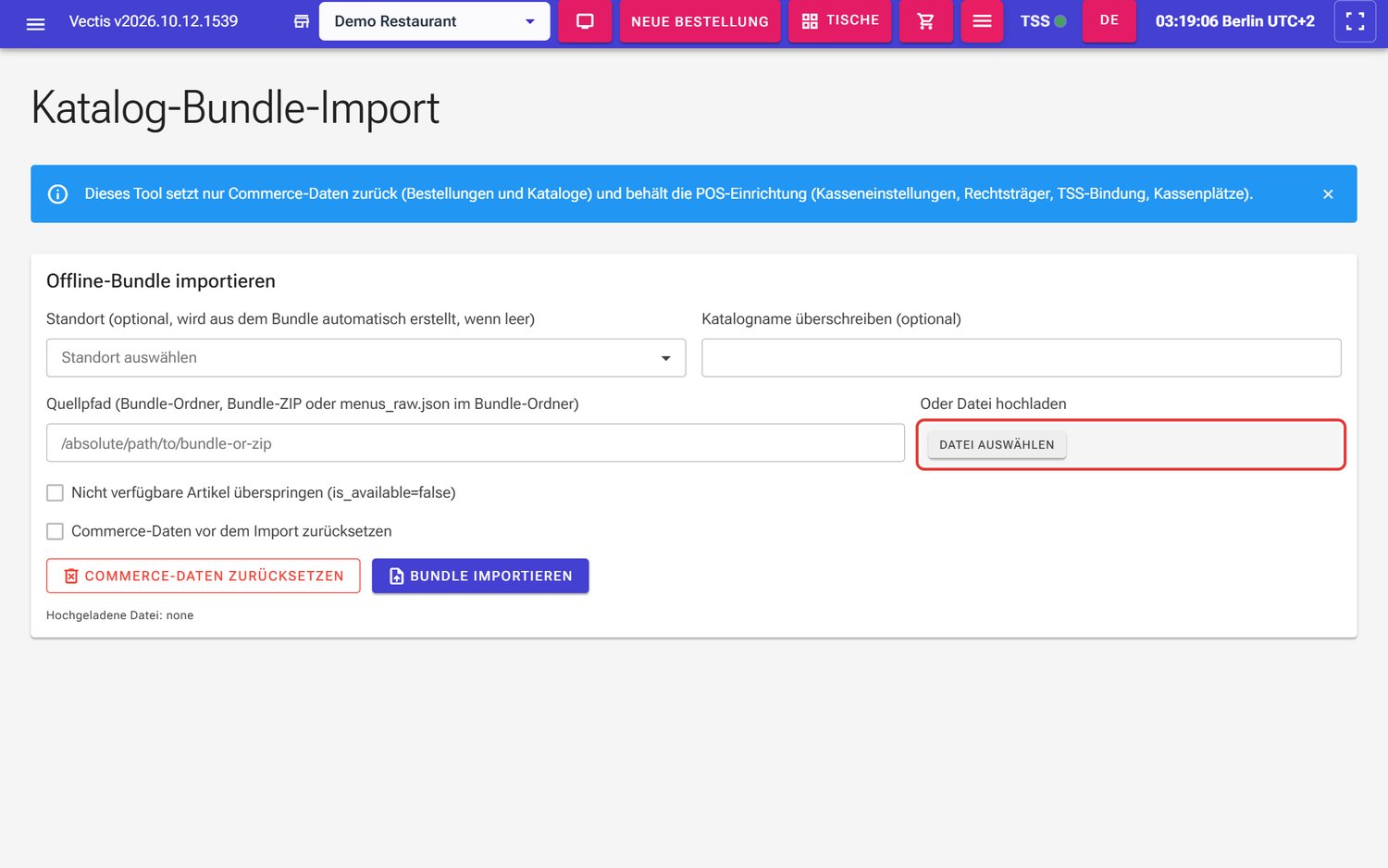The image size is (1388, 868).
Task: Open the customer display screen button
Action: (585, 21)
